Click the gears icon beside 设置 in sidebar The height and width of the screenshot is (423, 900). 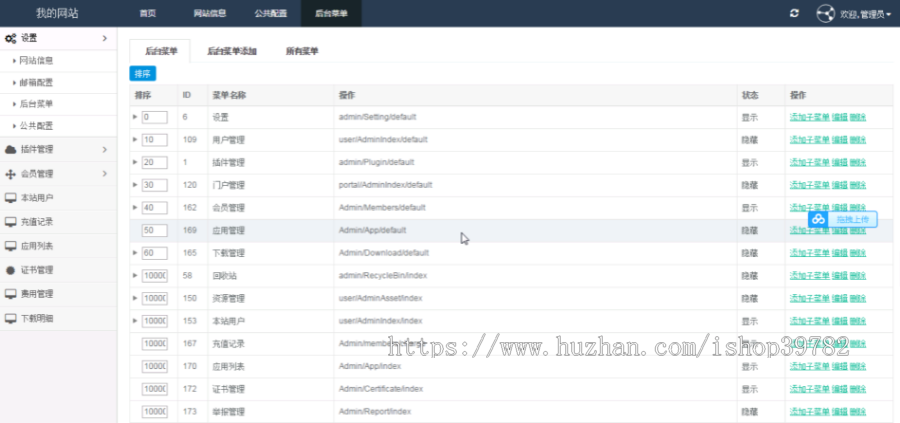point(10,38)
